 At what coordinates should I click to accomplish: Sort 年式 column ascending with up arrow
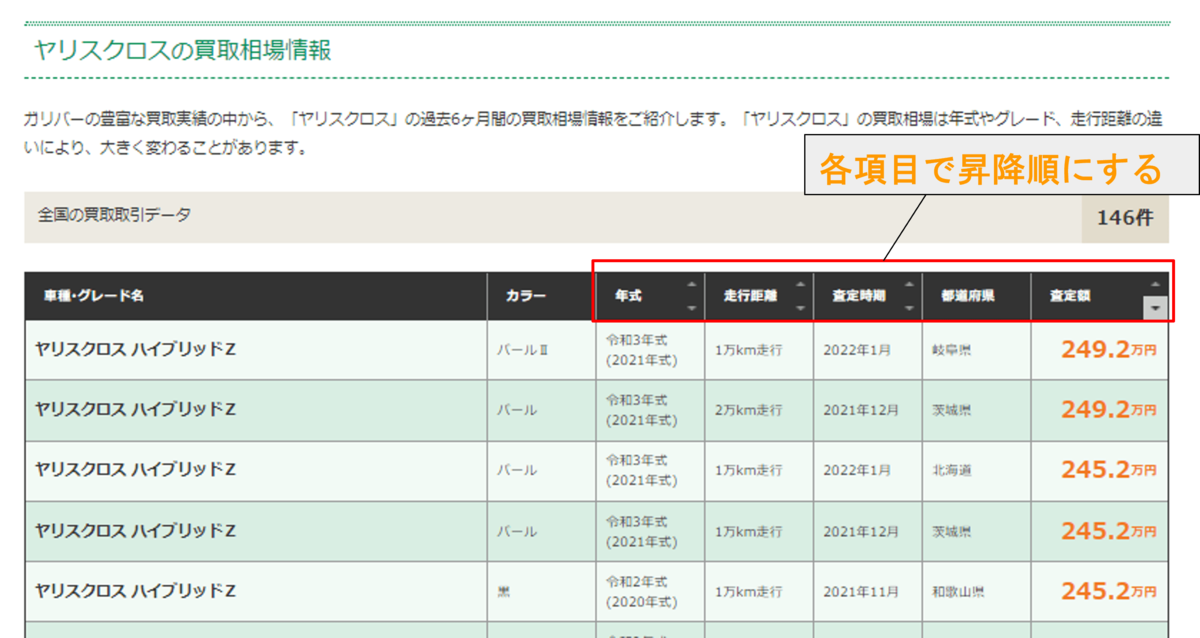[691, 284]
